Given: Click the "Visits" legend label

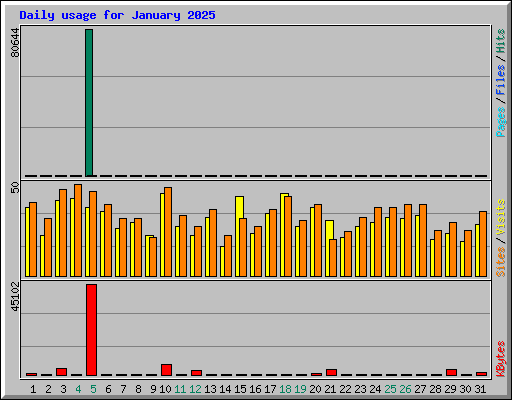Looking at the screenshot, I should tap(501, 217).
